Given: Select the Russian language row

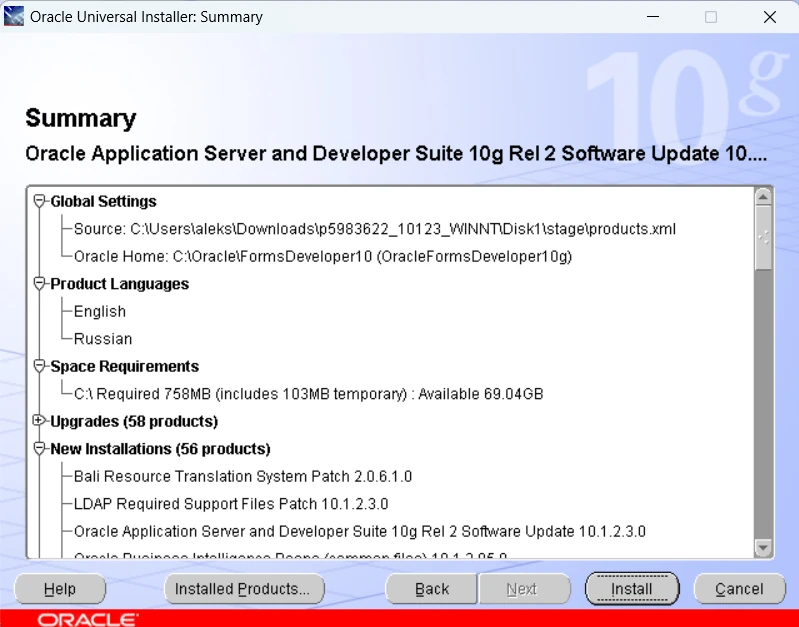Looking at the screenshot, I should [103, 339].
